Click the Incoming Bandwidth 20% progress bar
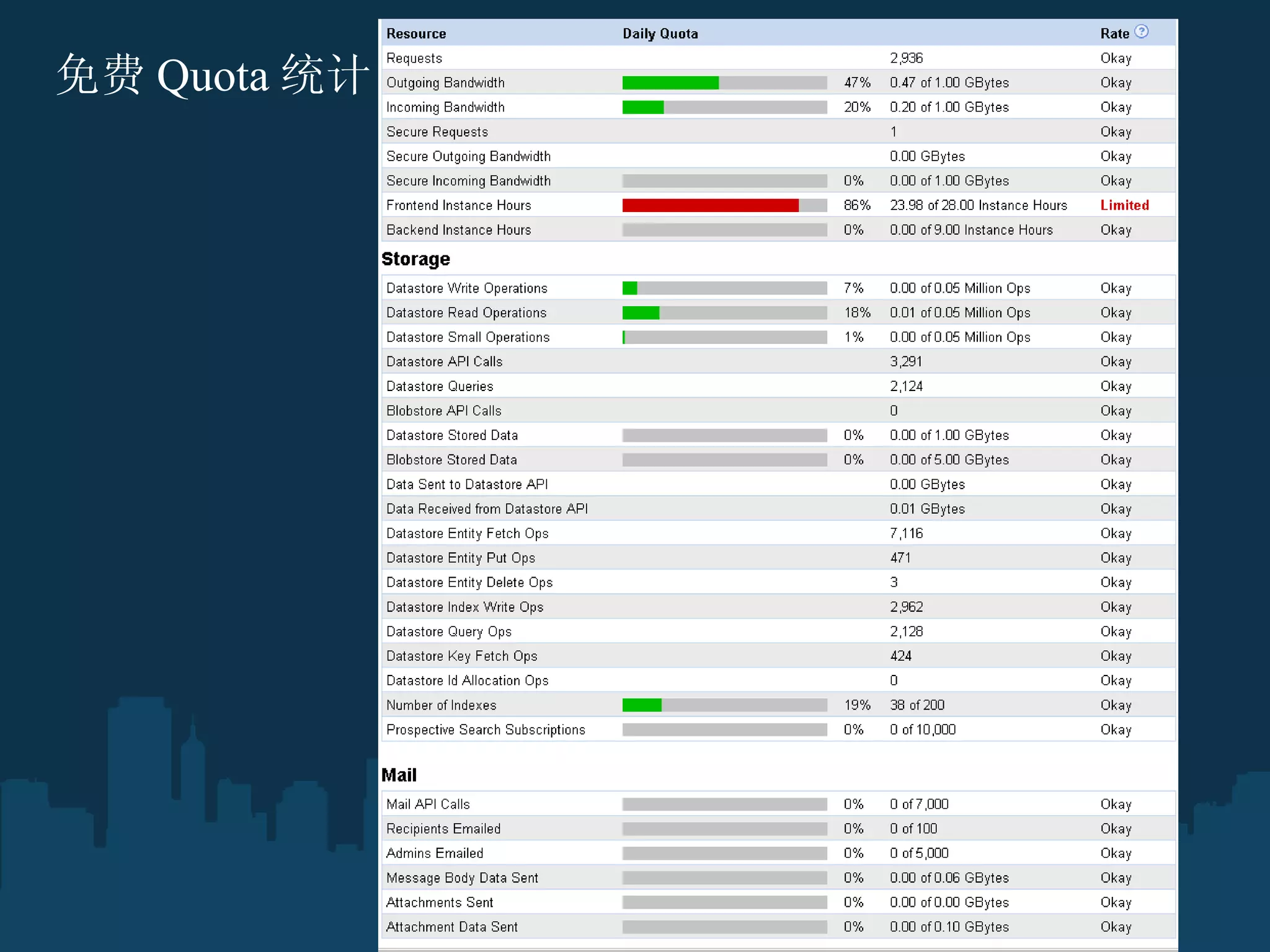The image size is (1270, 952). (x=724, y=107)
